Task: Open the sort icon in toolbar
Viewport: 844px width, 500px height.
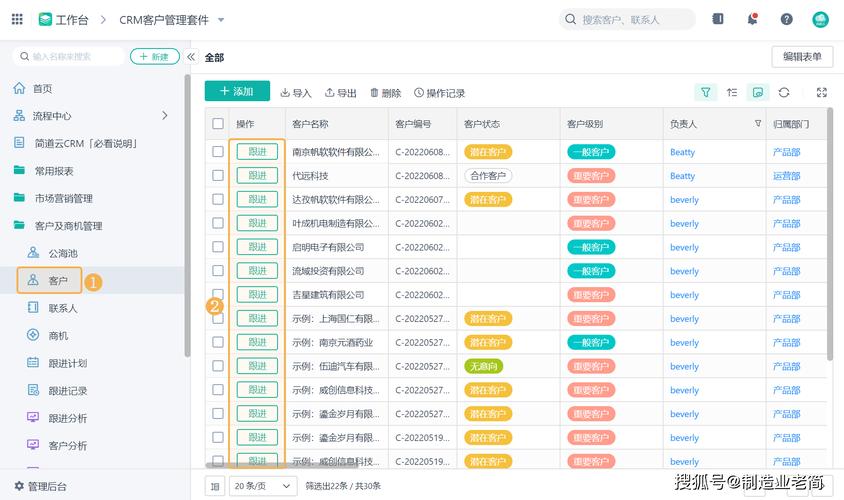Action: [x=732, y=93]
